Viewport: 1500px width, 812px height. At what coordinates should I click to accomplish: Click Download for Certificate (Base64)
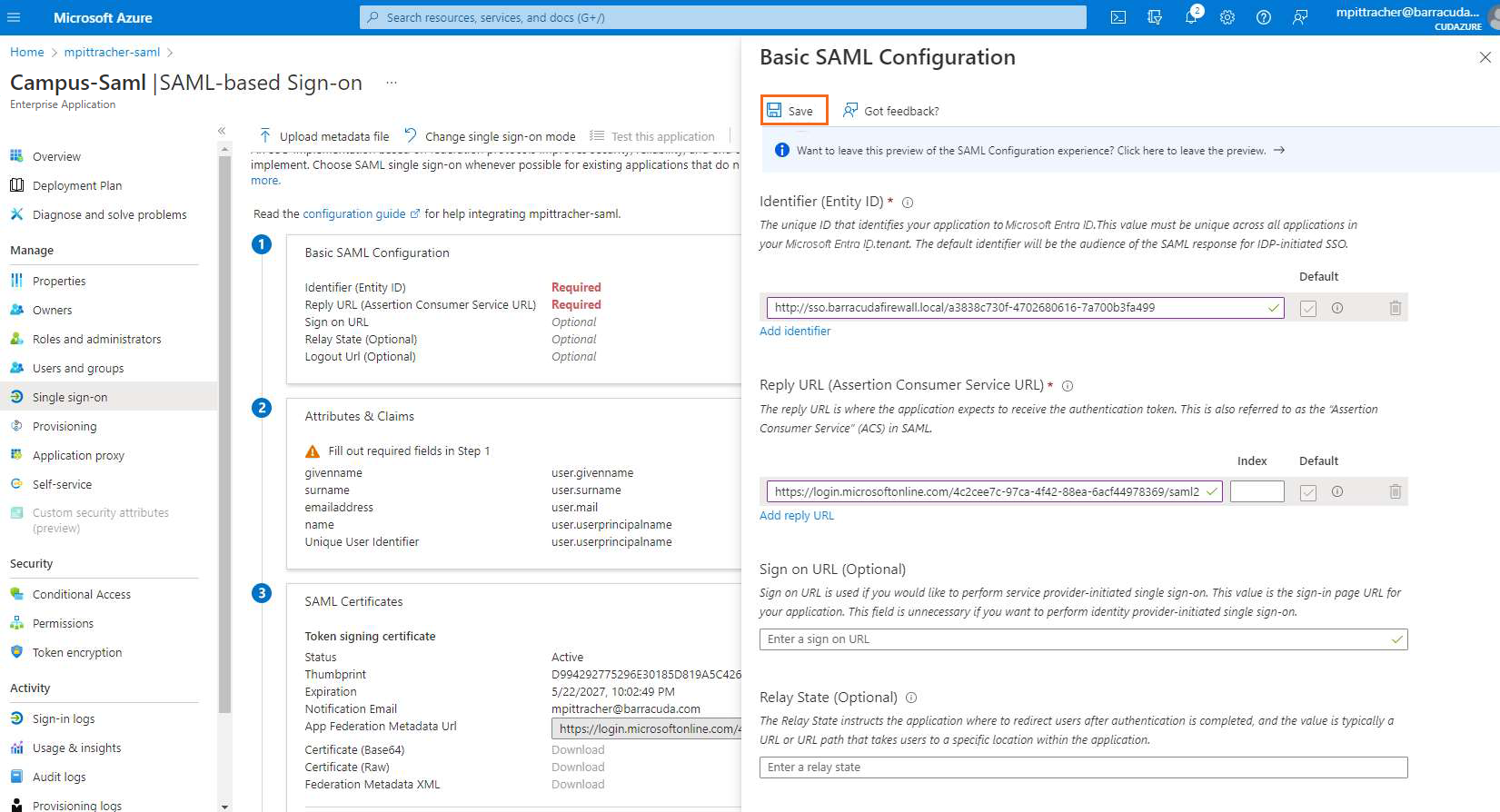tap(578, 749)
